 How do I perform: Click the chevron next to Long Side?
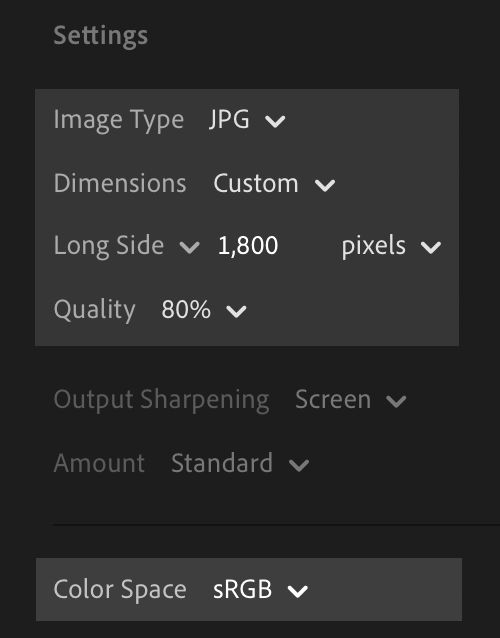click(x=190, y=247)
